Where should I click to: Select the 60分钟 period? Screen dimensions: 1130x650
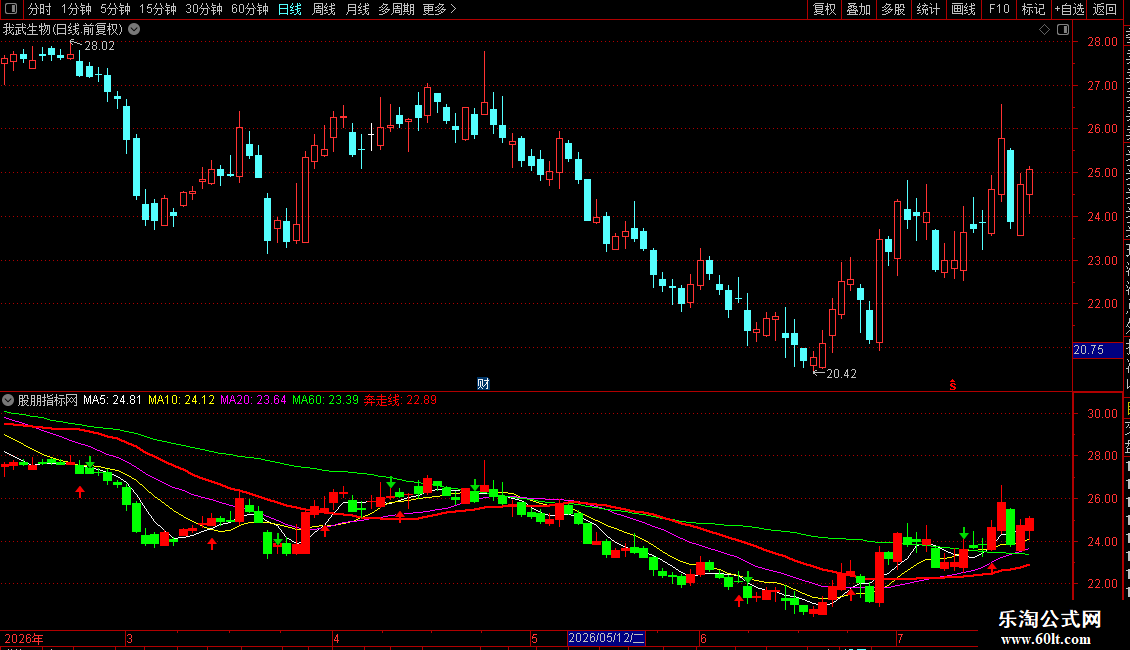tap(249, 9)
